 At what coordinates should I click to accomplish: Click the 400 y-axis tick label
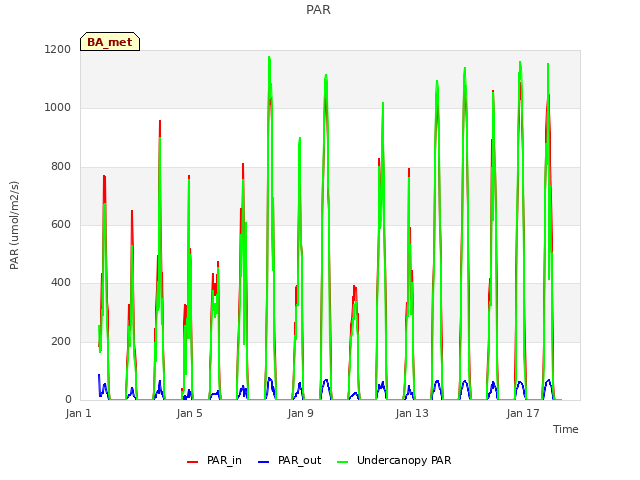tap(61, 282)
